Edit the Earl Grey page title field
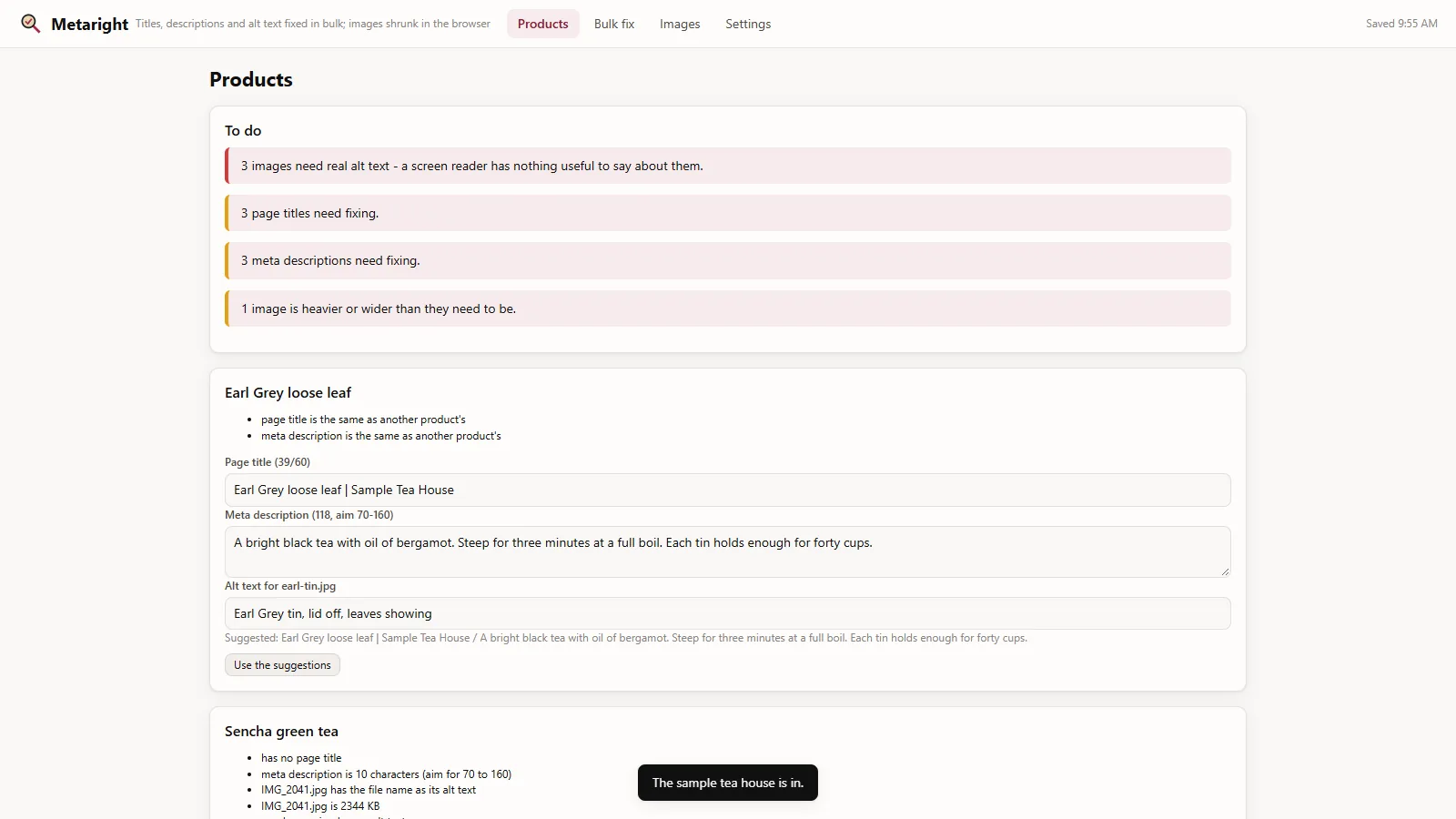1456x819 pixels. (728, 490)
